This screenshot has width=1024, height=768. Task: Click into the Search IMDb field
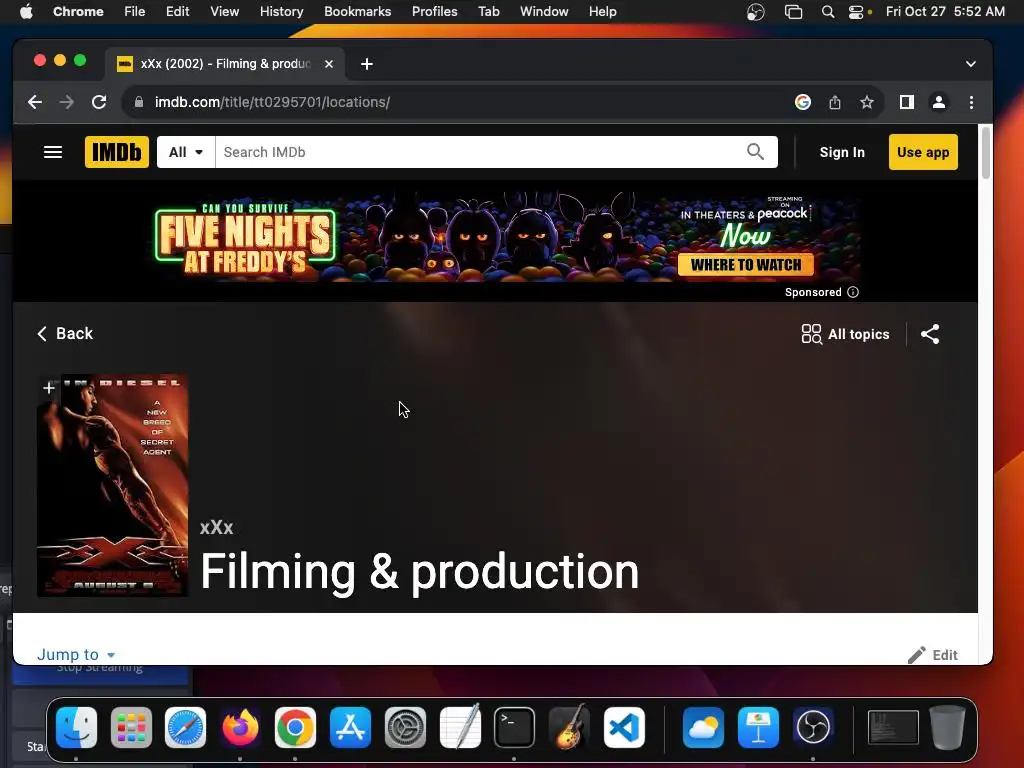point(480,152)
